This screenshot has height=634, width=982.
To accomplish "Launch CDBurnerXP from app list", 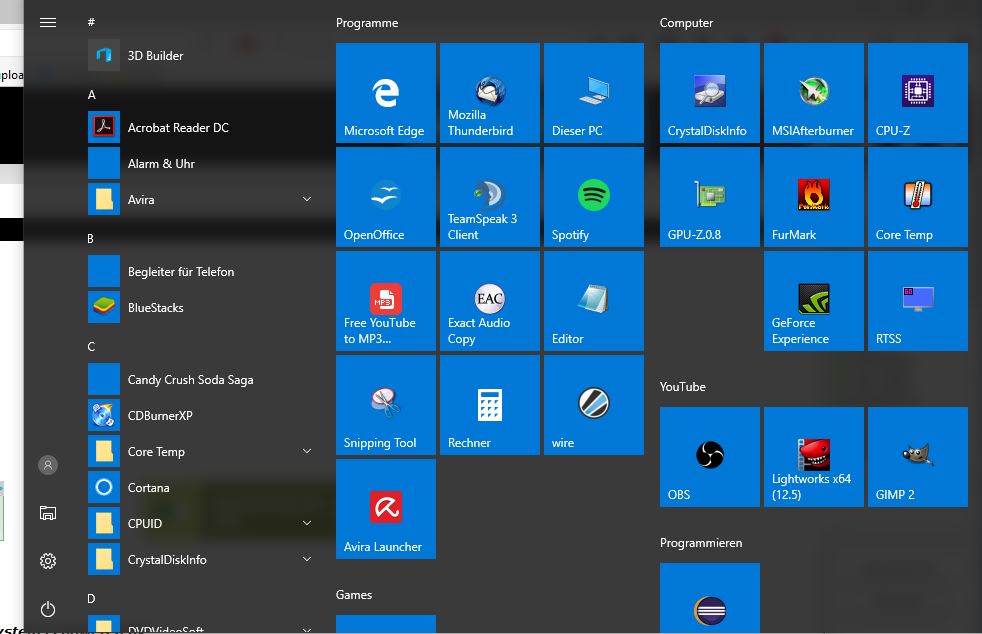I will pyautogui.click(x=202, y=415).
